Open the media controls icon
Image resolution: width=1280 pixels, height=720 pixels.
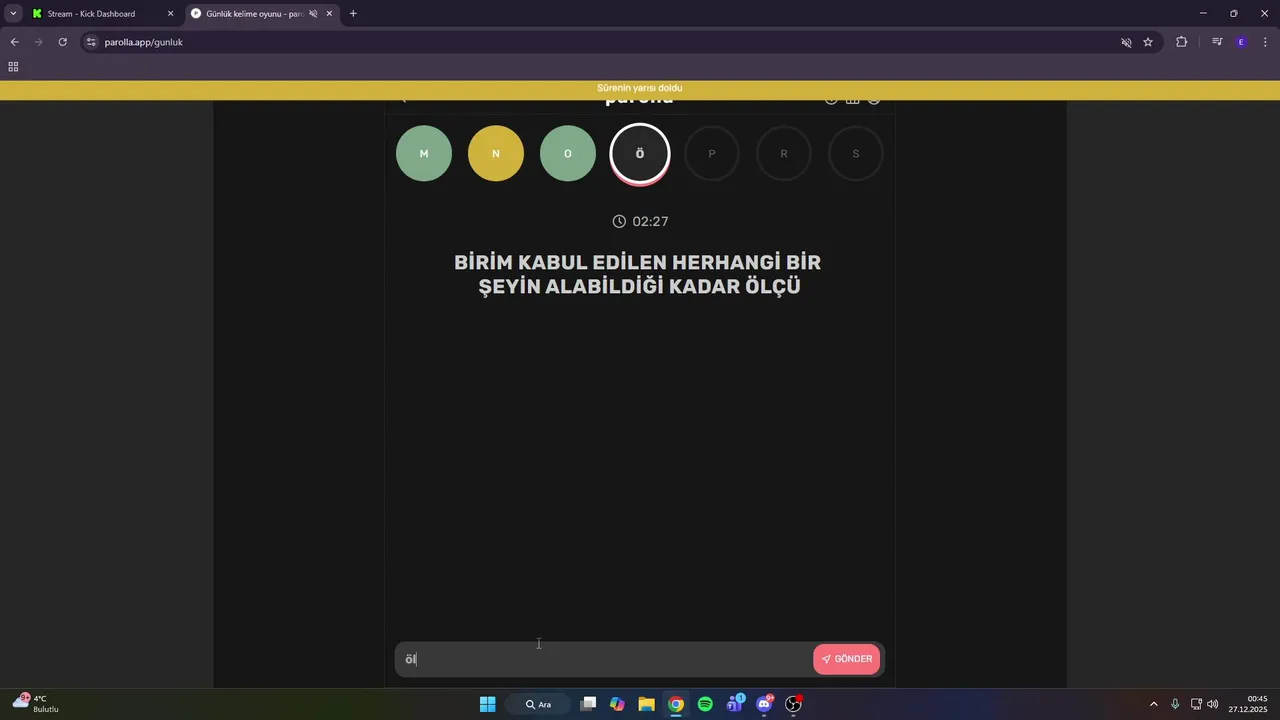point(1217,42)
